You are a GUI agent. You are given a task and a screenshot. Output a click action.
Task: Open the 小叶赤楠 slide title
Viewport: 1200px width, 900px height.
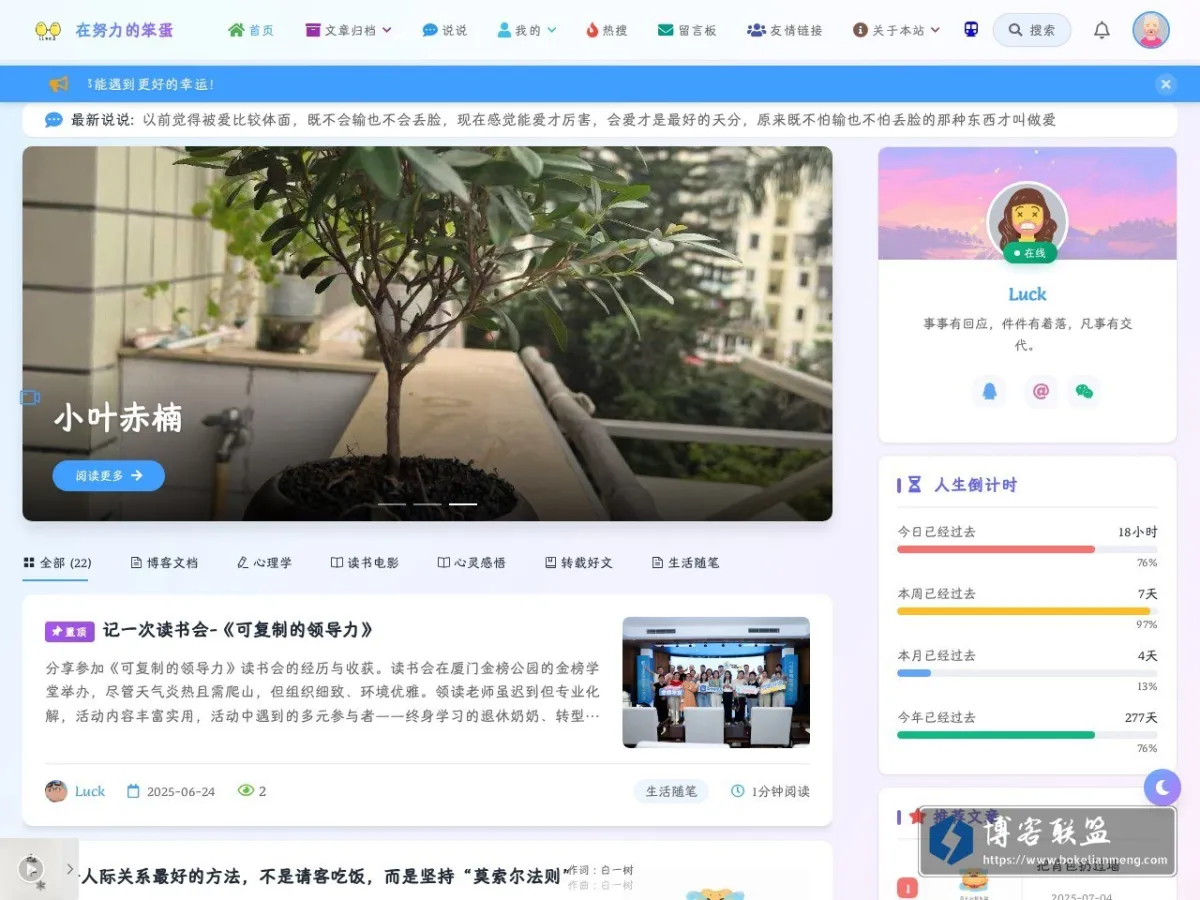tap(118, 418)
